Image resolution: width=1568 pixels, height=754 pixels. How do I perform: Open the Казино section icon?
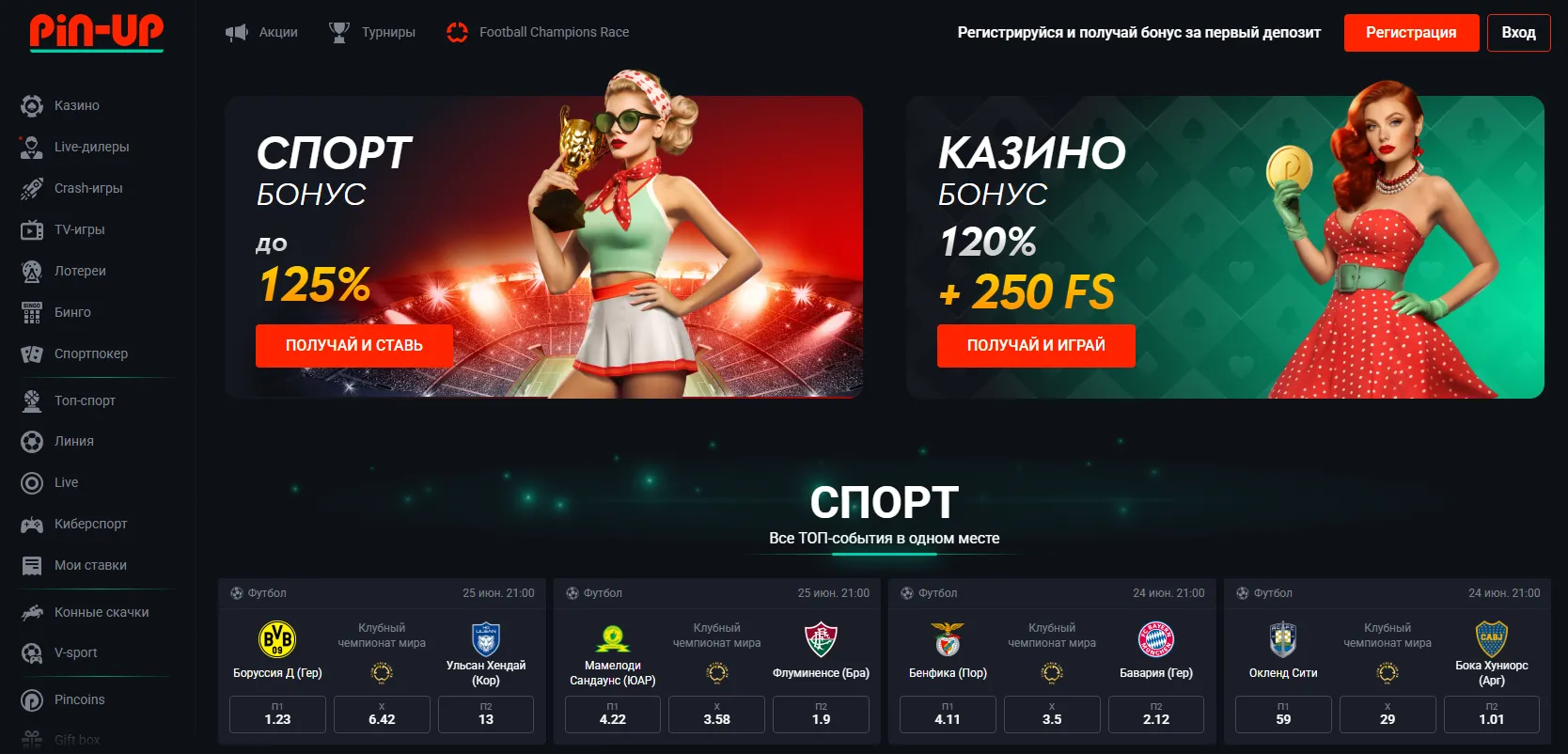32,106
